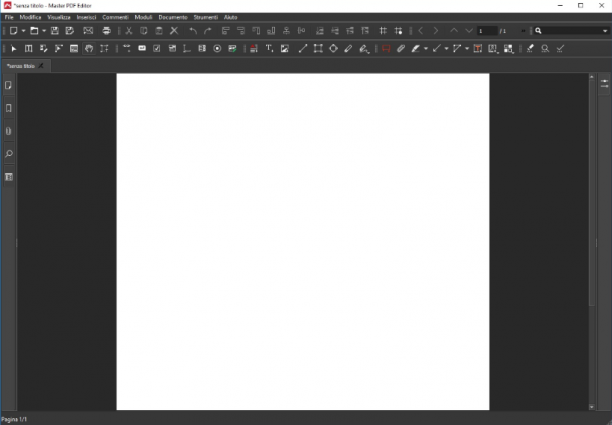This screenshot has height=425, width=612.
Task: Open the Visualizza menu
Action: (59, 17)
